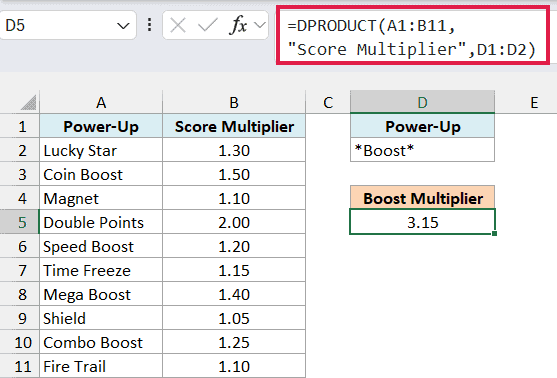Click the Fire Trail cell
The height and width of the screenshot is (378, 557).
coord(101,366)
